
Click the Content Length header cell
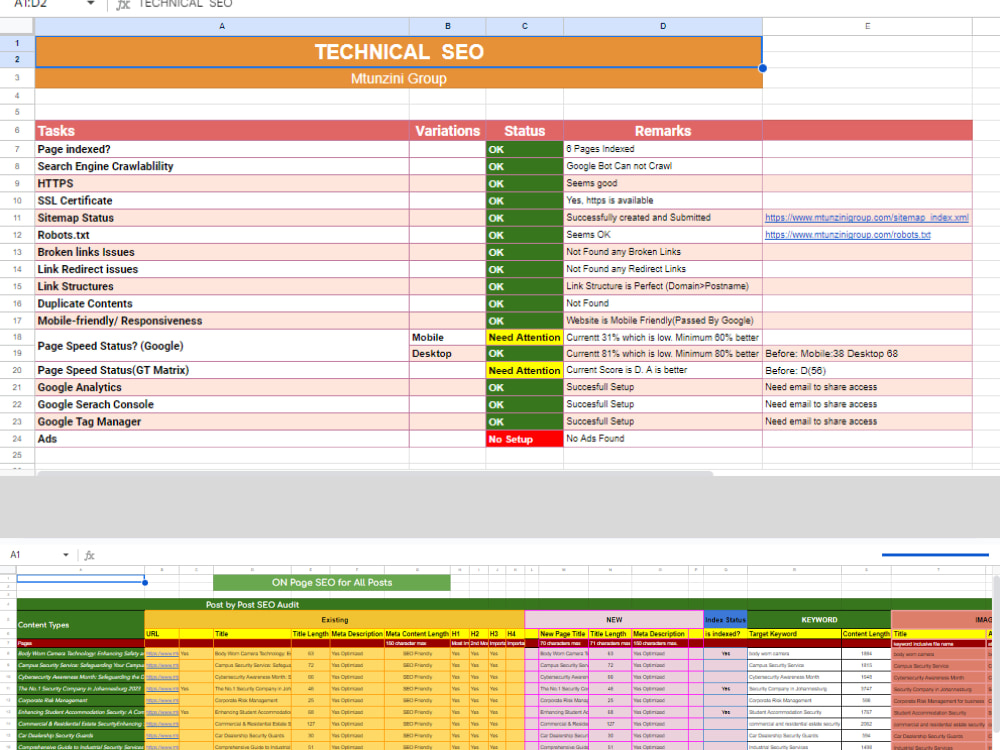click(x=866, y=634)
